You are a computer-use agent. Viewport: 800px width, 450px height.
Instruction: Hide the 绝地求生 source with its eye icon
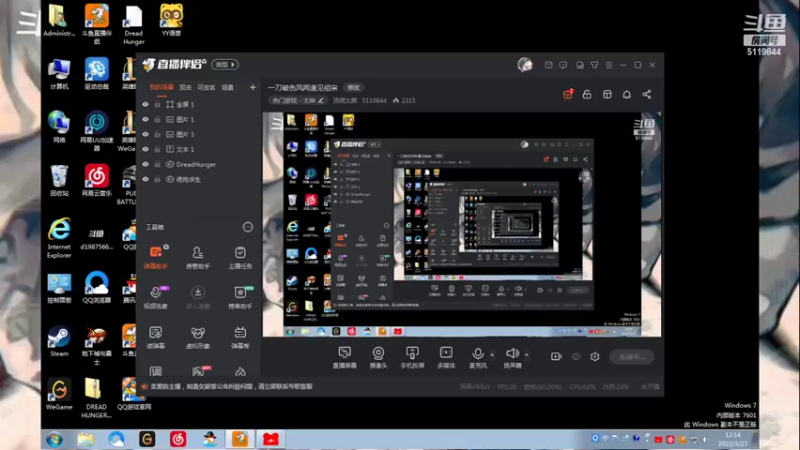[145, 179]
